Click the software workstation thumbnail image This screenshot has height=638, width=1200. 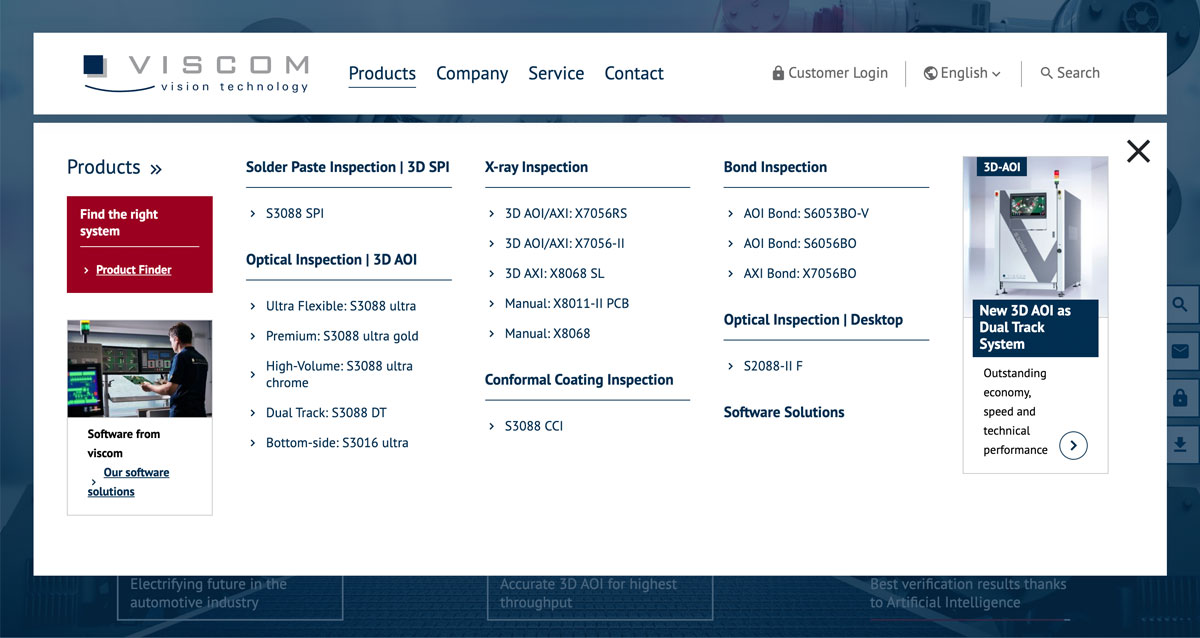pyautogui.click(x=139, y=368)
